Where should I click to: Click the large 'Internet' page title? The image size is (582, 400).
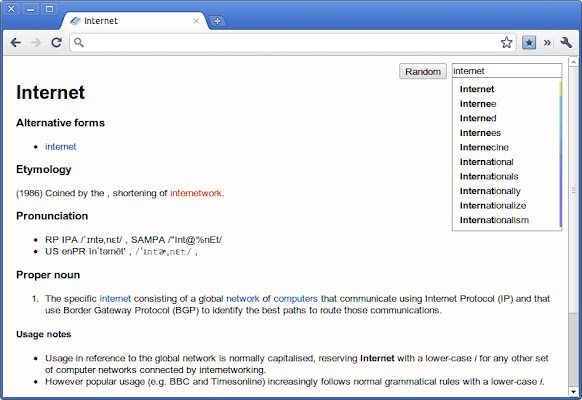[x=50, y=92]
